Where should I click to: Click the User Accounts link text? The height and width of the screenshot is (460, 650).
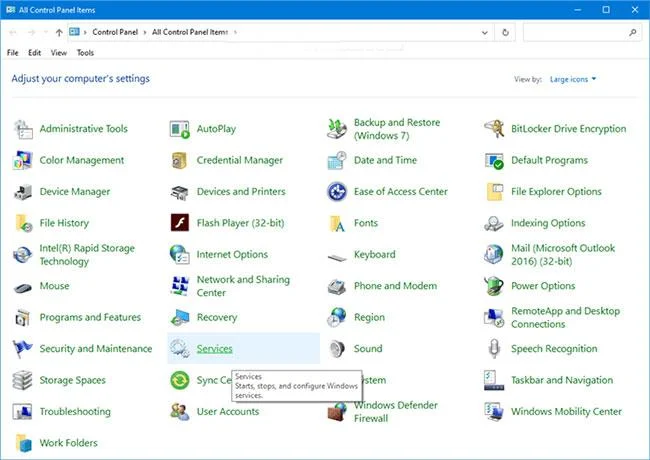click(228, 412)
